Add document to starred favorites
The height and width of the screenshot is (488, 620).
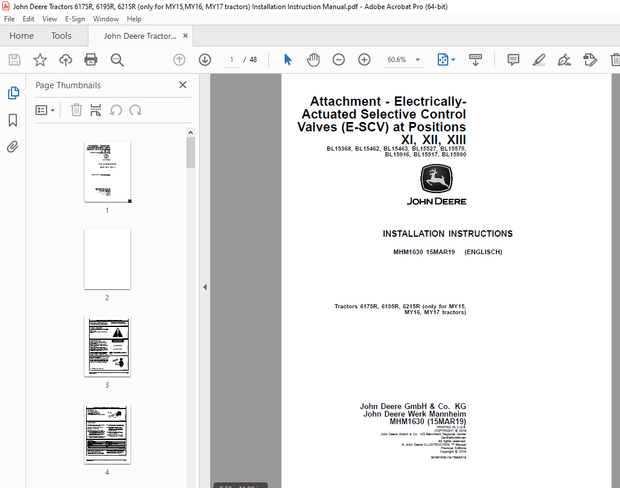[x=40, y=60]
